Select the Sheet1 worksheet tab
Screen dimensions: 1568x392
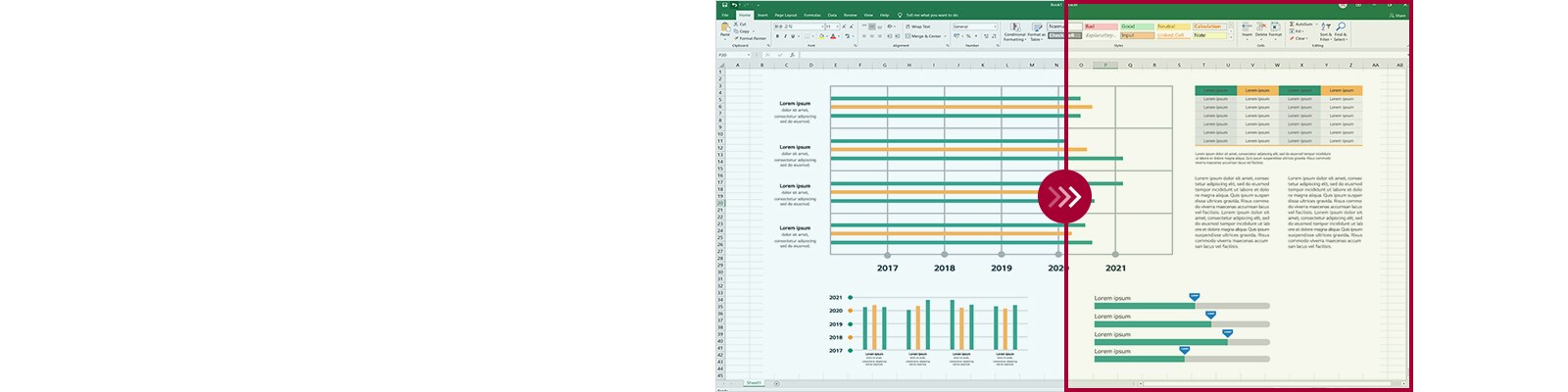point(754,383)
